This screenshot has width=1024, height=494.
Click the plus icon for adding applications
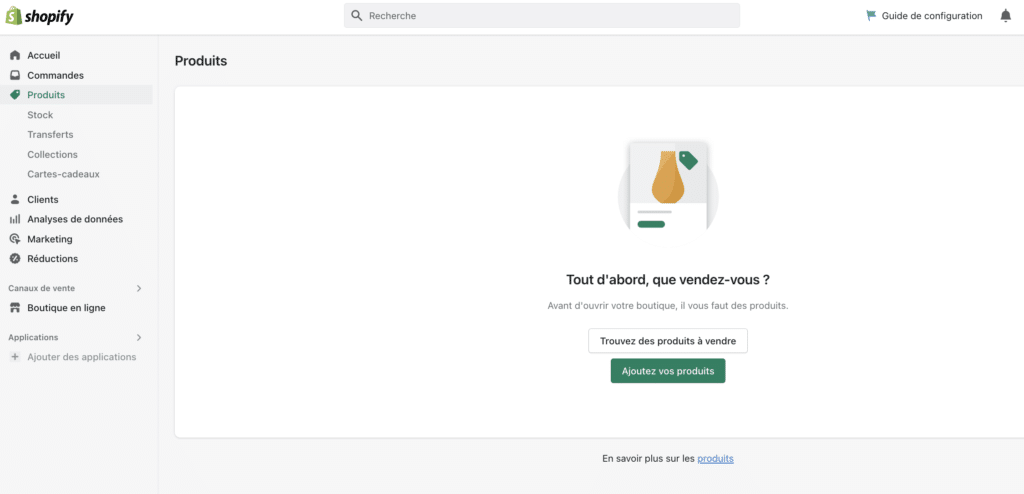click(x=15, y=357)
